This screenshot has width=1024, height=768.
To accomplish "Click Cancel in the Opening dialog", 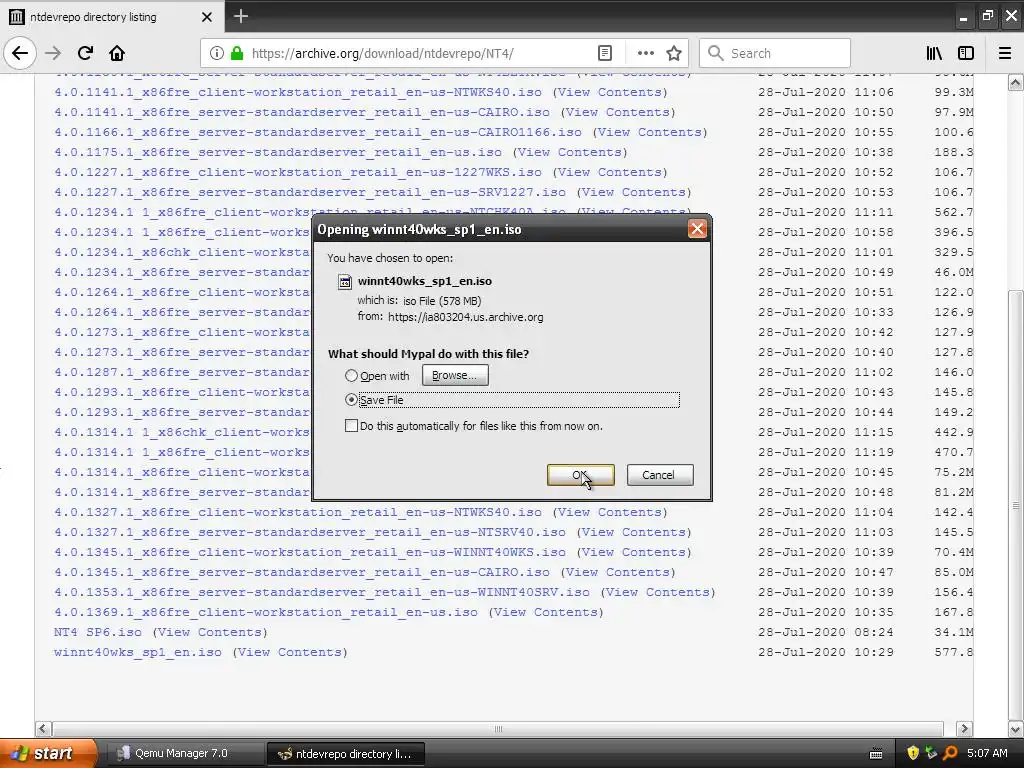I will [660, 475].
